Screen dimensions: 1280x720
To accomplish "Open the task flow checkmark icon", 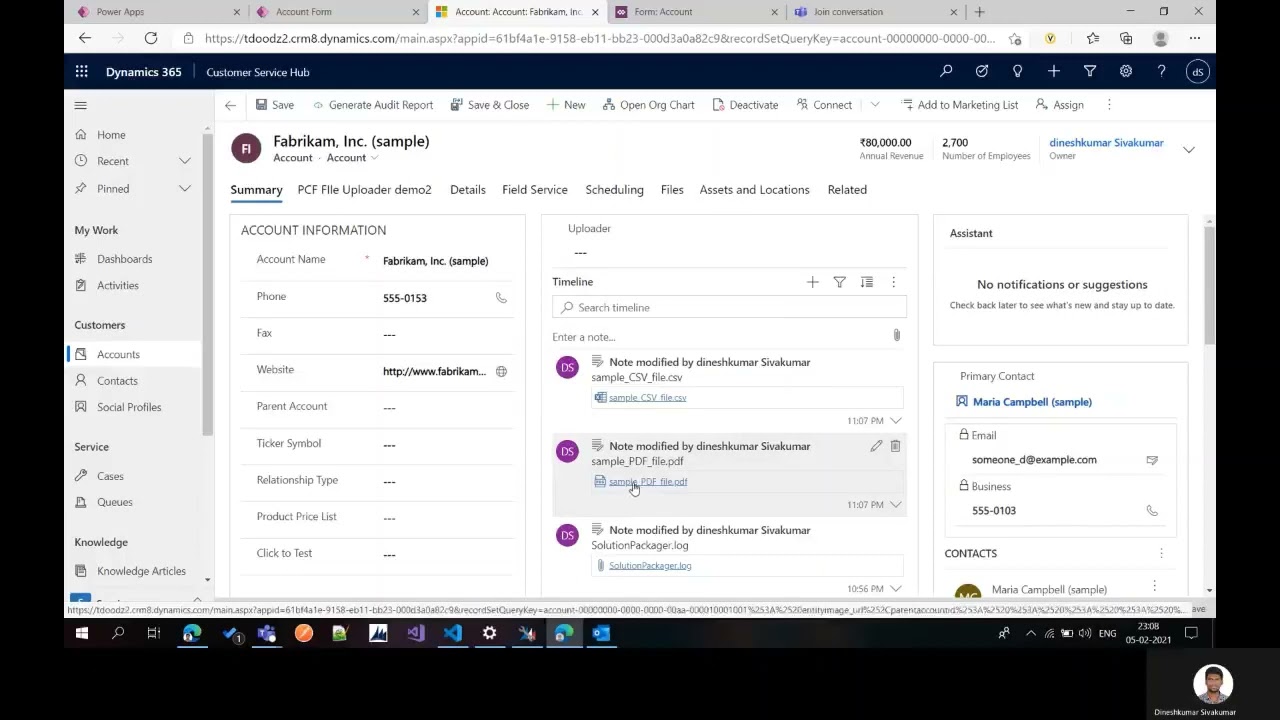I will click(982, 72).
